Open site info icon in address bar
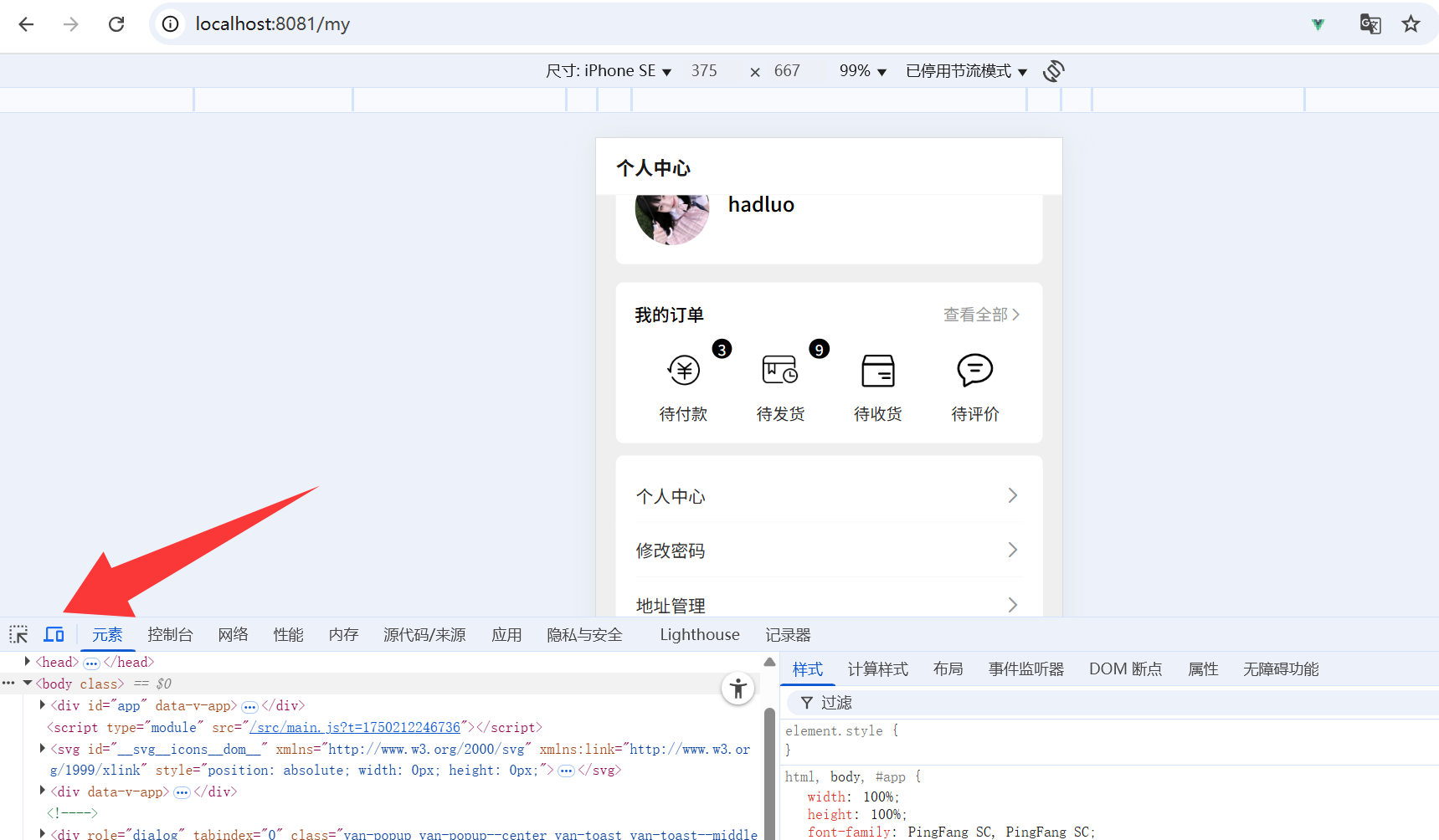Screen dimensions: 1439x840 (170, 24)
